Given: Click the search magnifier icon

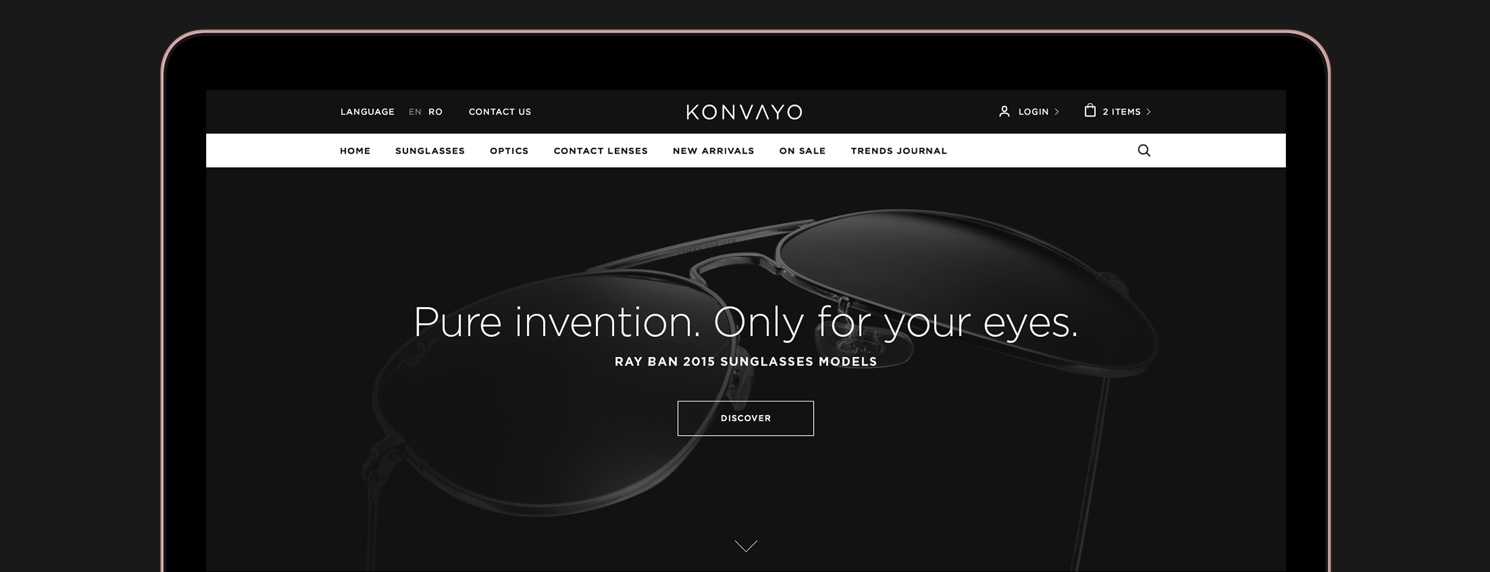Looking at the screenshot, I should pyautogui.click(x=1144, y=151).
